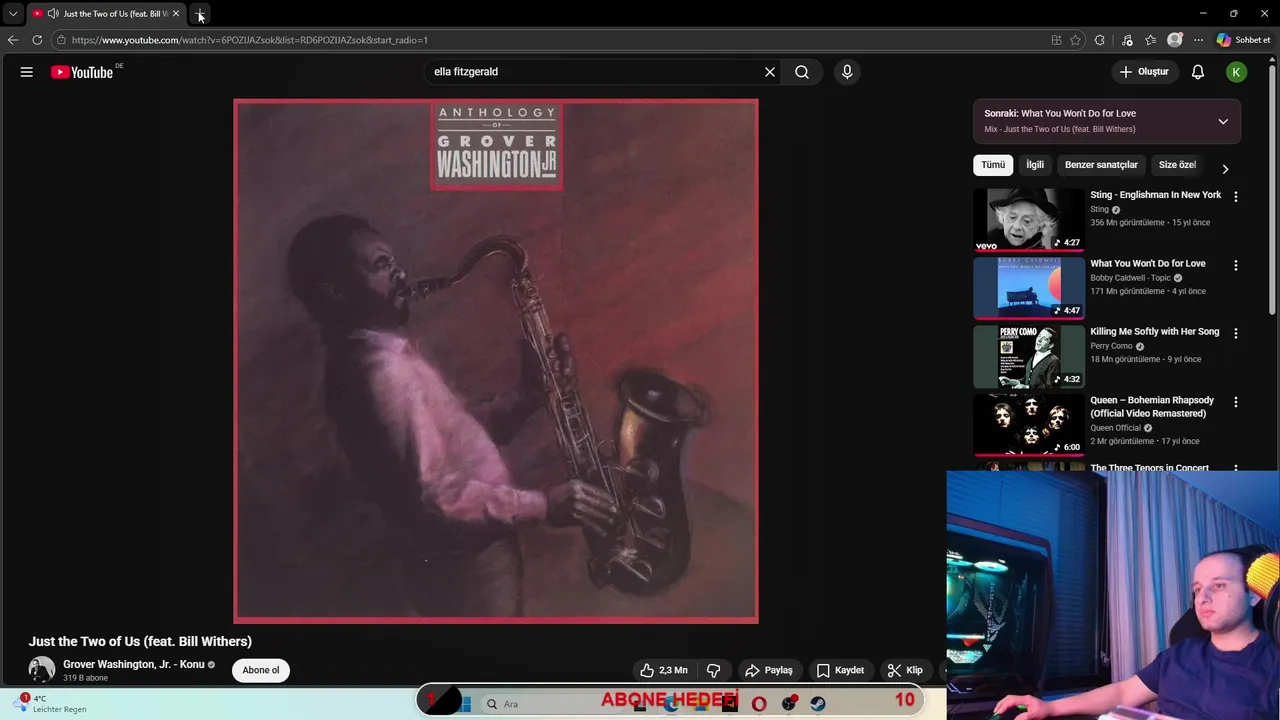The width and height of the screenshot is (1280, 720).
Task: Add page to favorites star
Action: click(x=1076, y=40)
